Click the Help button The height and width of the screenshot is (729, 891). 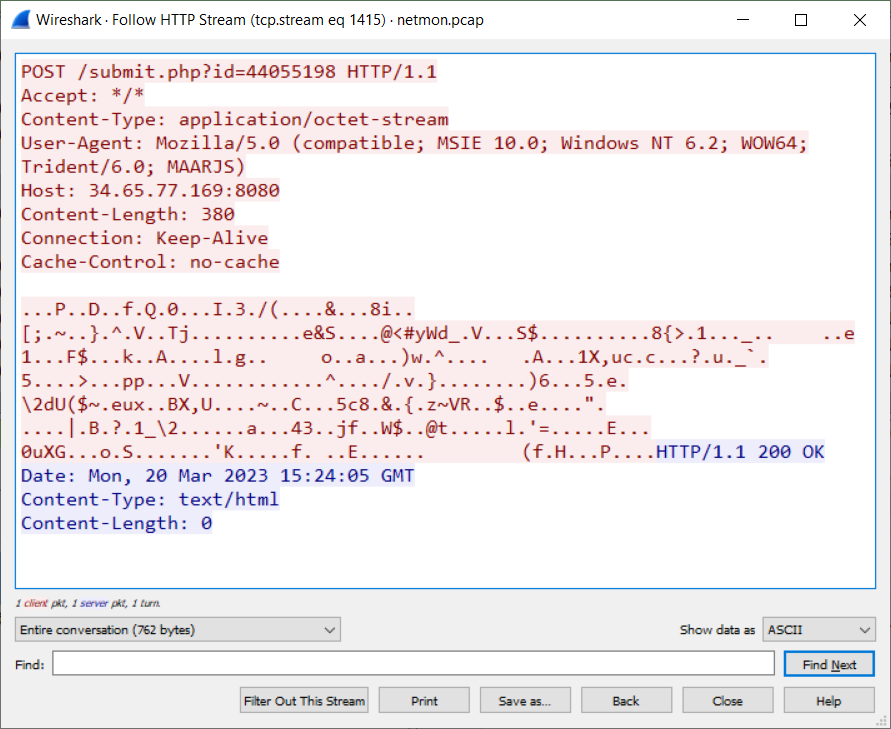tap(829, 701)
